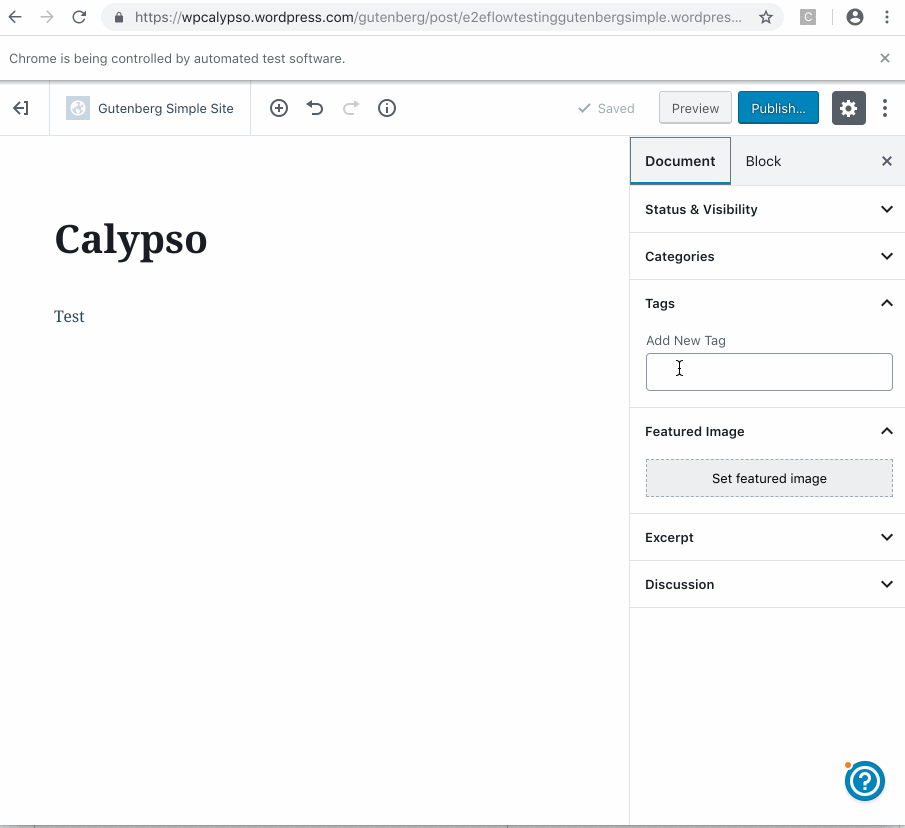Expand the Excerpt panel
905x828 pixels.
click(x=768, y=537)
